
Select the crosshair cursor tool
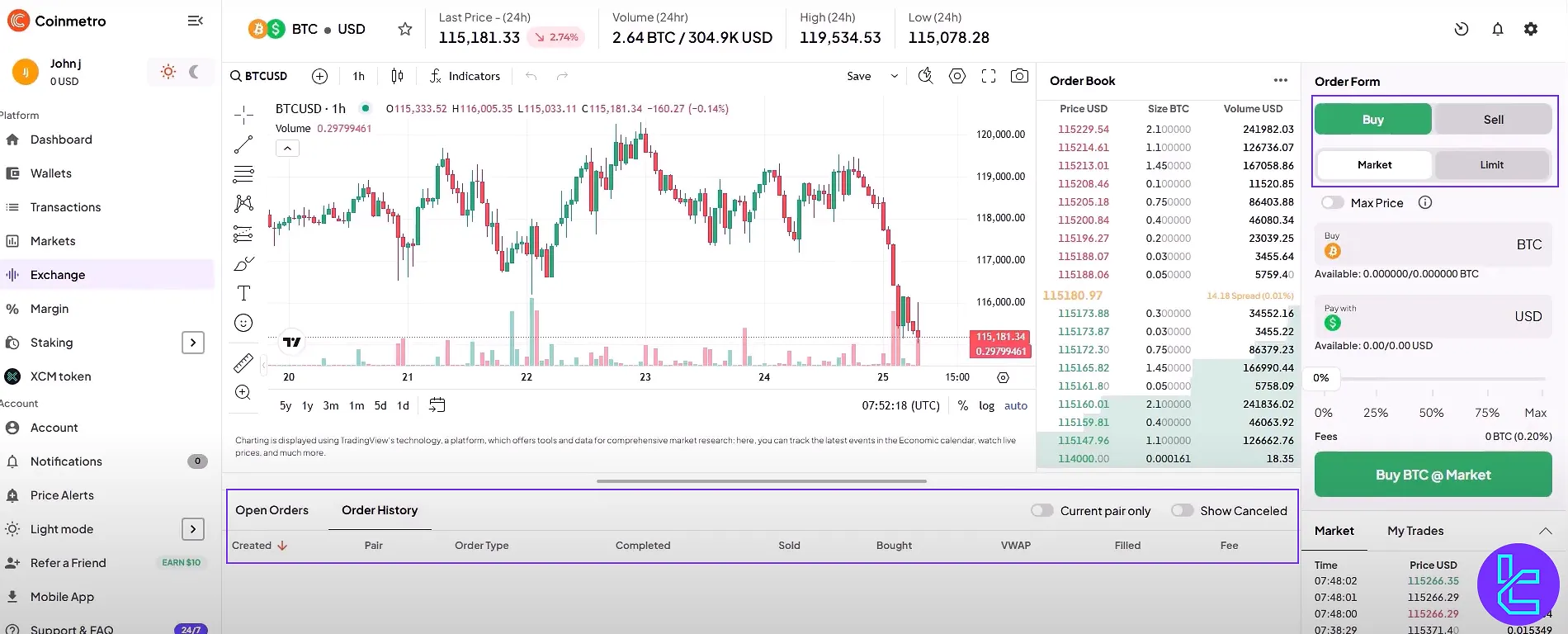pyautogui.click(x=243, y=114)
